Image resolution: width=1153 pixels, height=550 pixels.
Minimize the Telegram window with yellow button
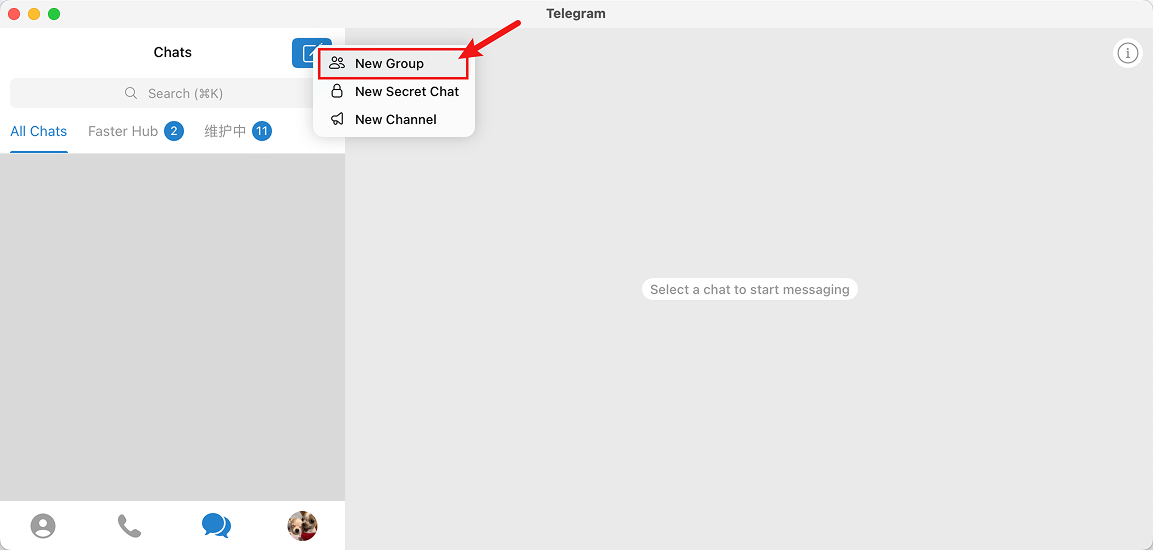[x=34, y=14]
